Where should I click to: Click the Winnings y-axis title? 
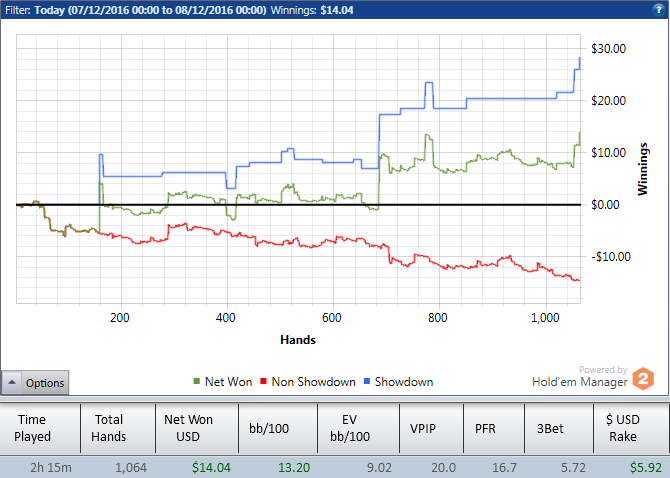click(x=643, y=169)
